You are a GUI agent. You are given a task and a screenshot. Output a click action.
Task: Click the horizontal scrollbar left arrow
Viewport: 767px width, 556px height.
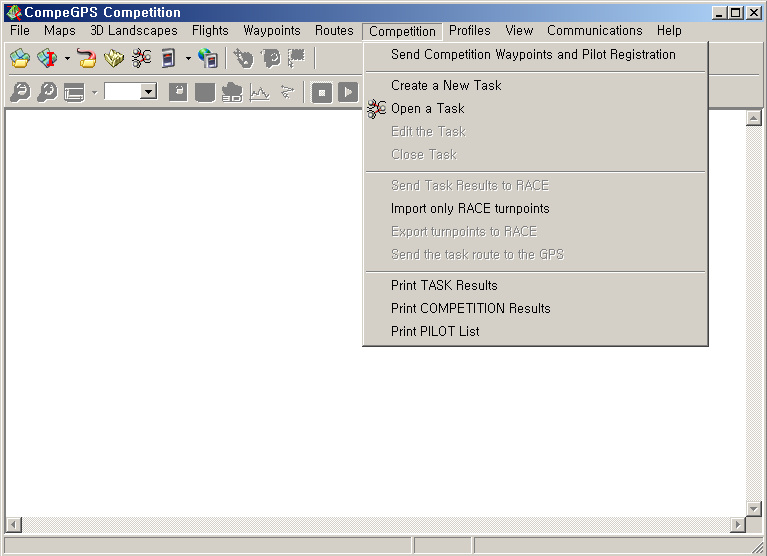pos(14,525)
